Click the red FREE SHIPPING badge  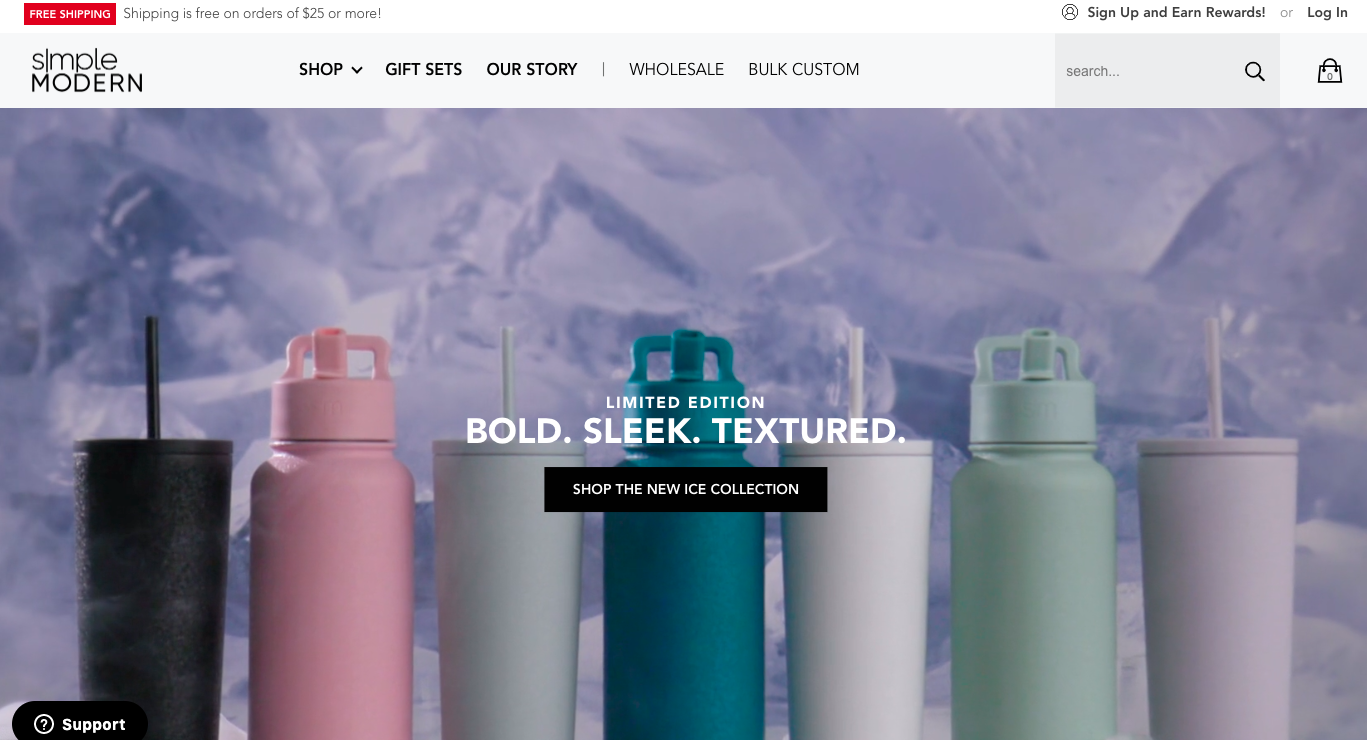70,14
